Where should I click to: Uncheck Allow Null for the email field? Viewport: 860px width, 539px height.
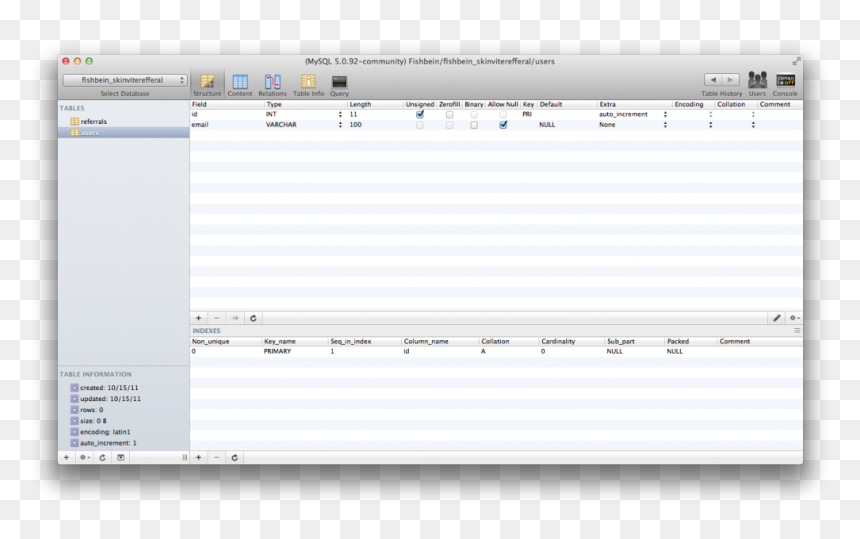[x=503, y=125]
